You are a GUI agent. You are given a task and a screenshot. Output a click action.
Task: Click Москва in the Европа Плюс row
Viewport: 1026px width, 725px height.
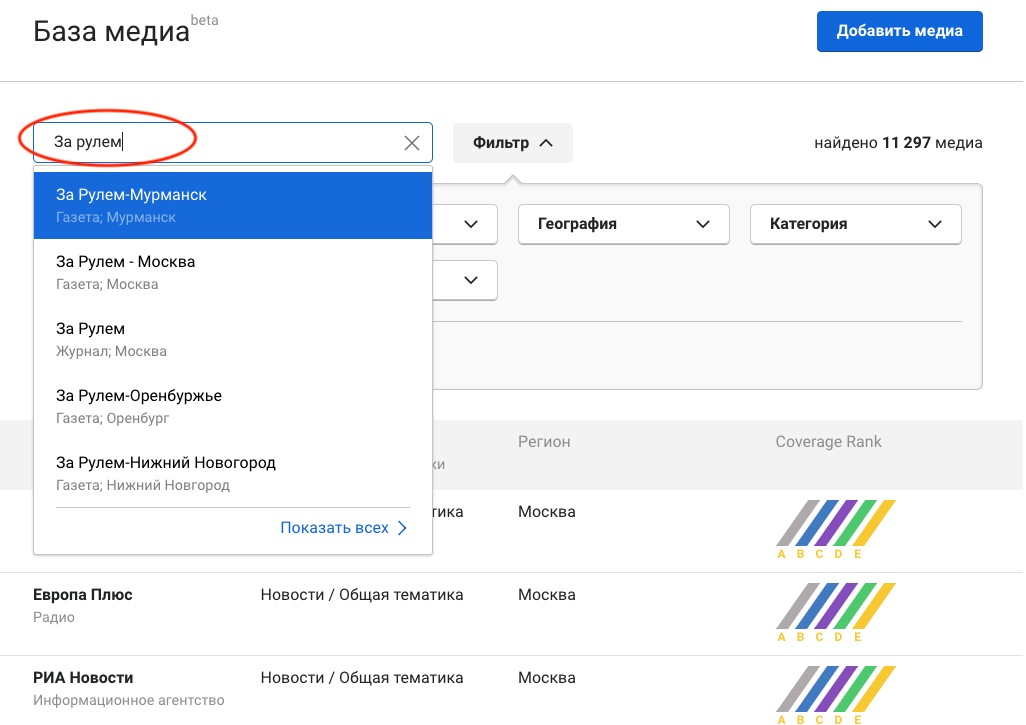click(x=546, y=595)
